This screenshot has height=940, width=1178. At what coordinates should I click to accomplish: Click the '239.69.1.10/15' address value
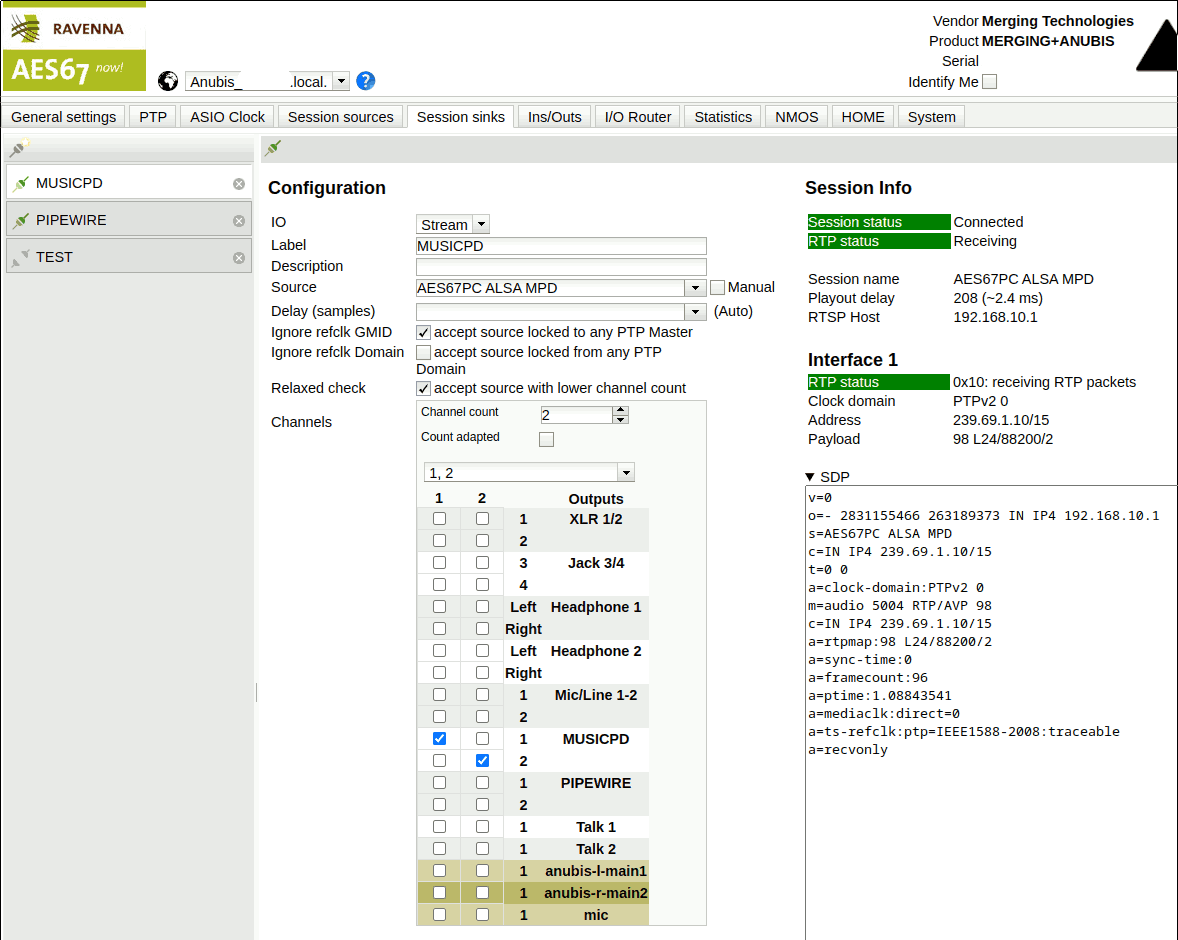(x=1001, y=420)
